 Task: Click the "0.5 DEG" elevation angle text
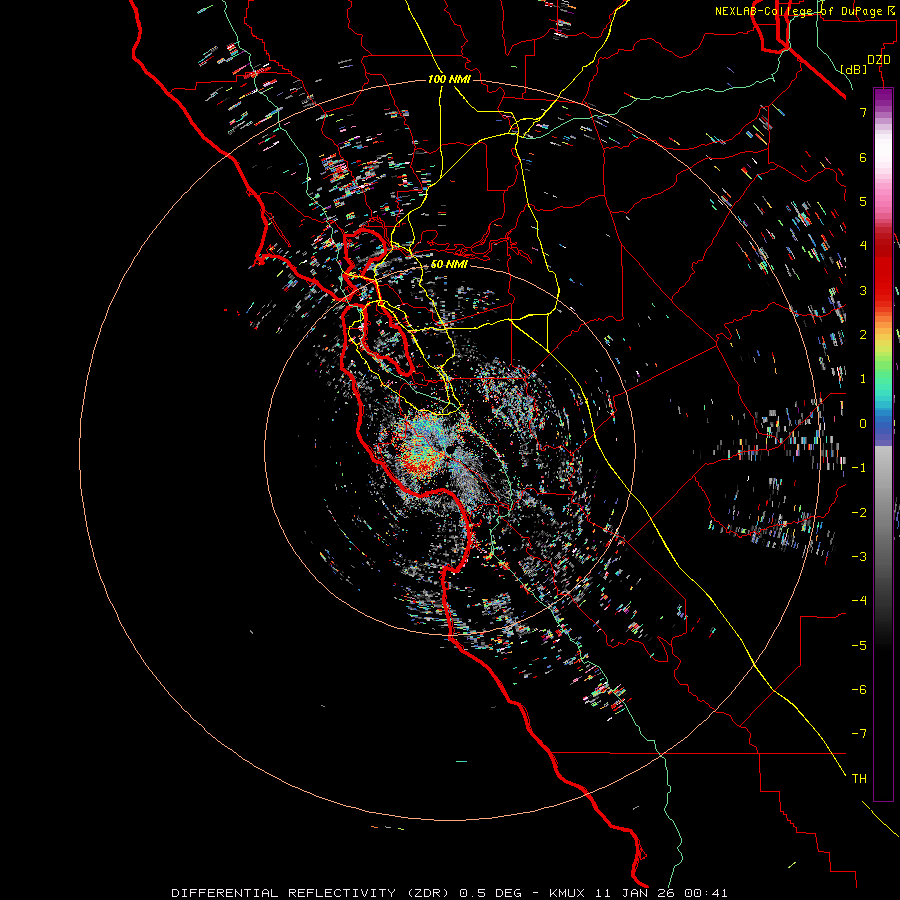point(490,893)
